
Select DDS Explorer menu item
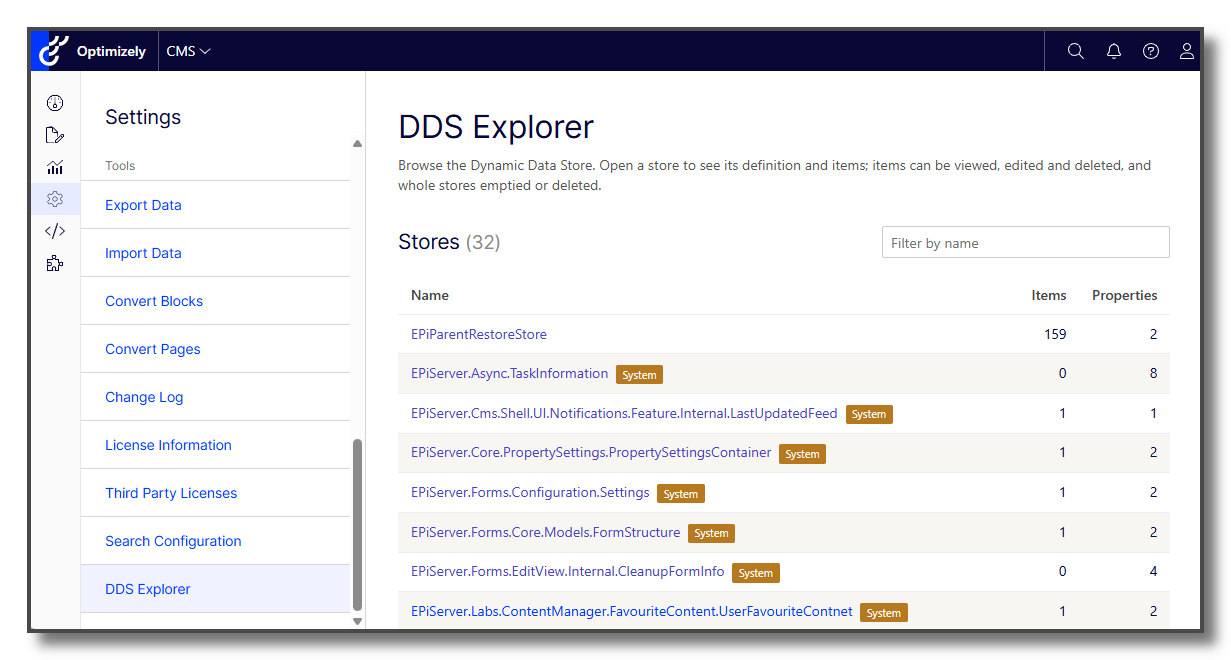[x=215, y=589]
